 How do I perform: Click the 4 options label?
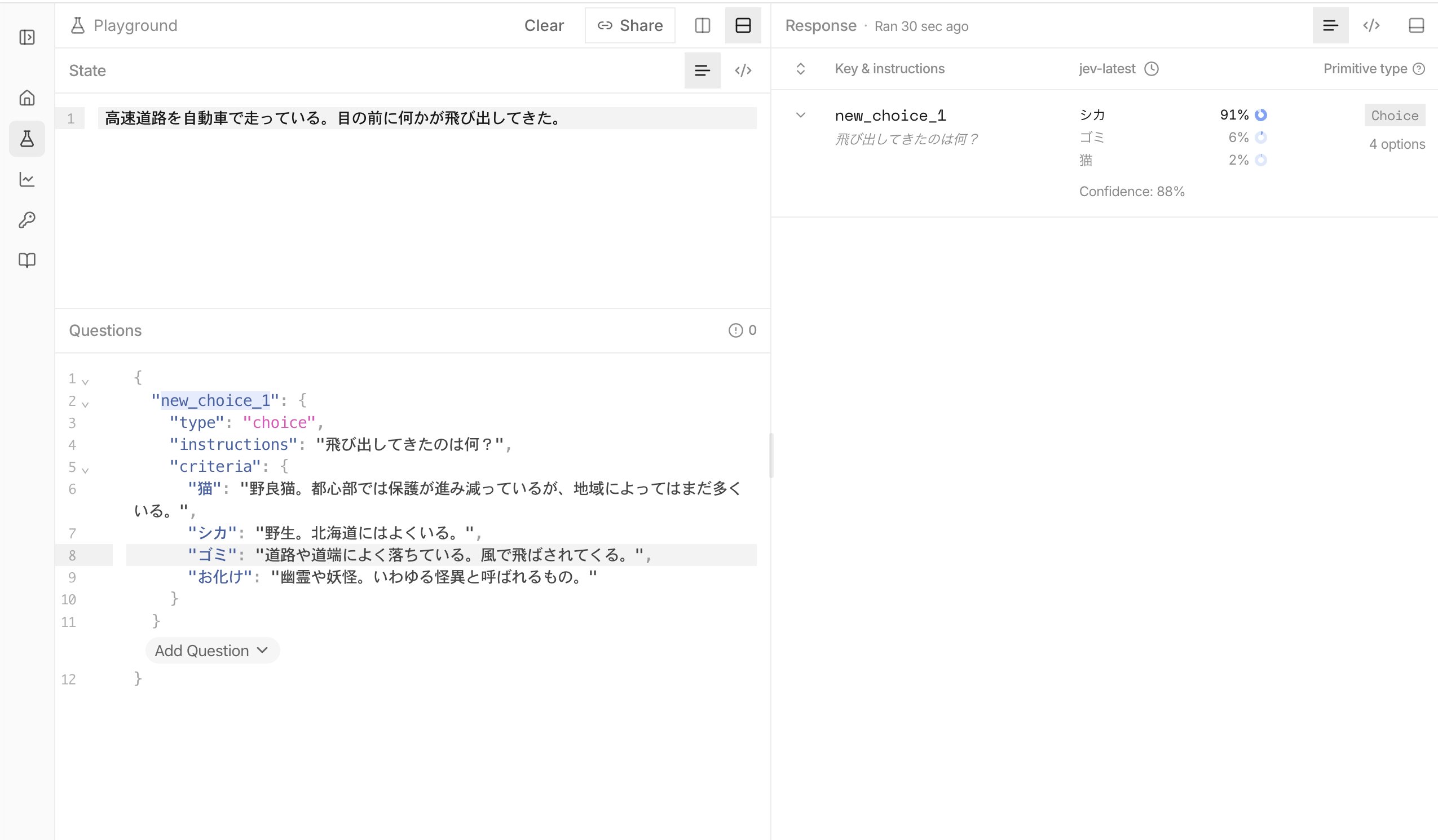(1397, 144)
